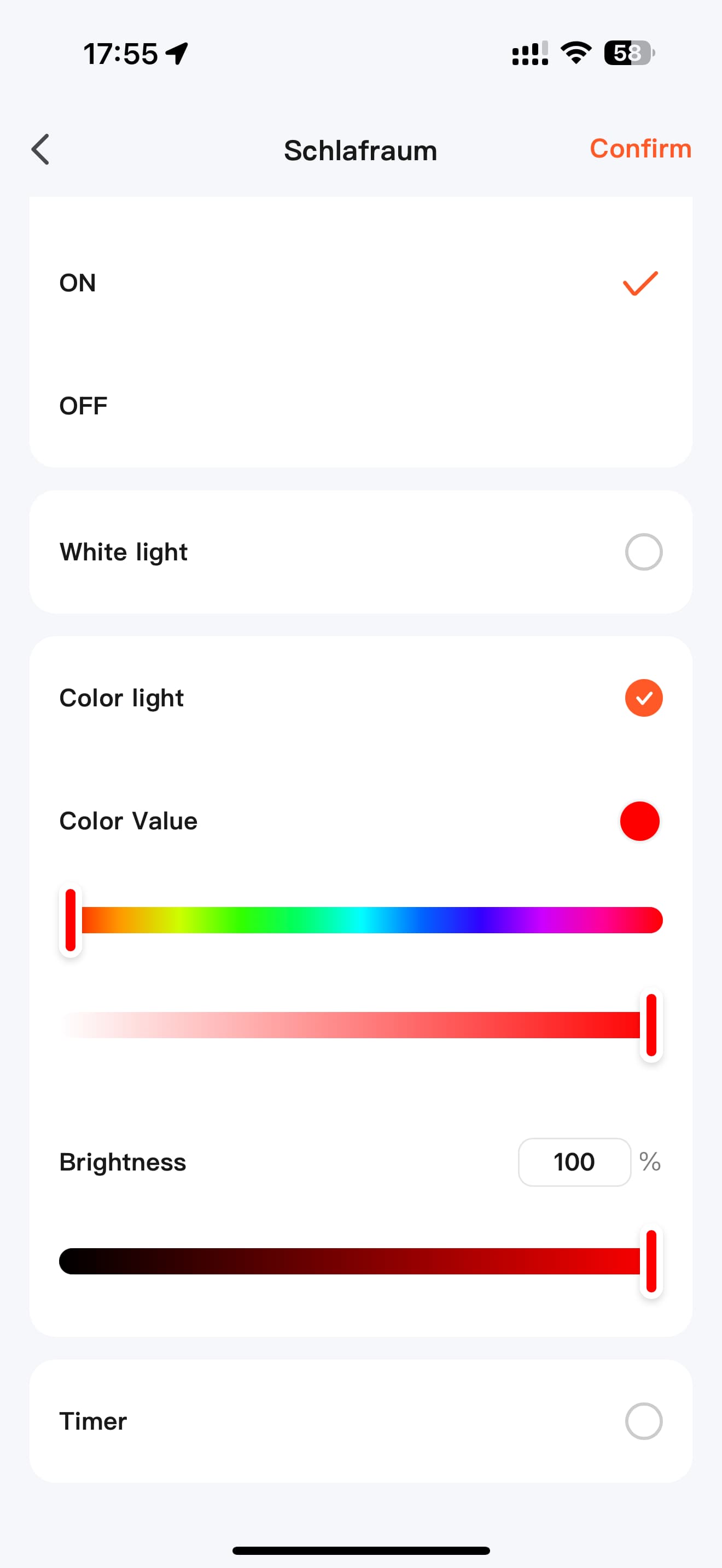
Task: Tap the cellular signal icon
Action: pyautogui.click(x=529, y=54)
